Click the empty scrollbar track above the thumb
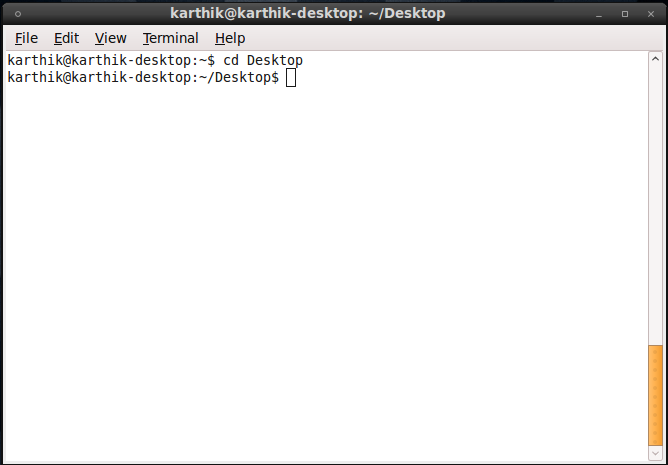Screen dimensions: 668x465 [x=655, y=200]
